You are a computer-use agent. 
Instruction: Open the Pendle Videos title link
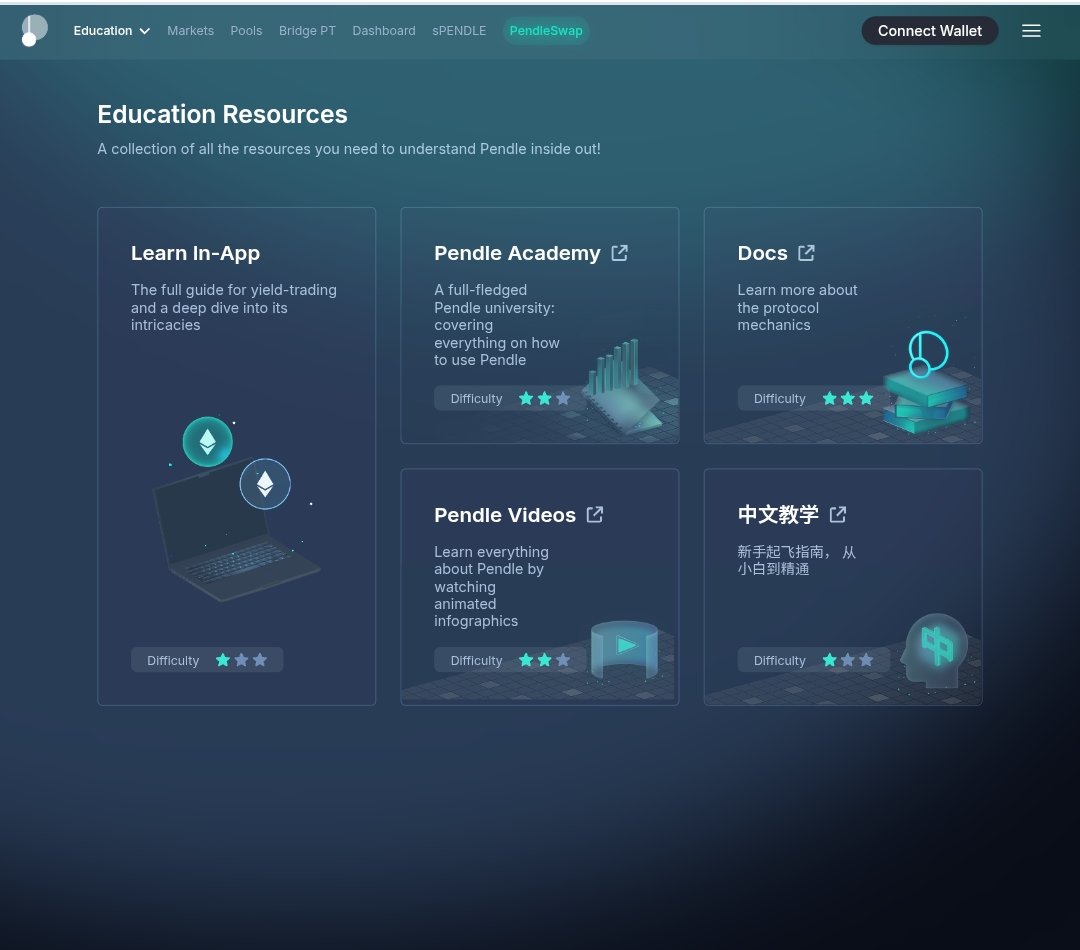pos(505,515)
